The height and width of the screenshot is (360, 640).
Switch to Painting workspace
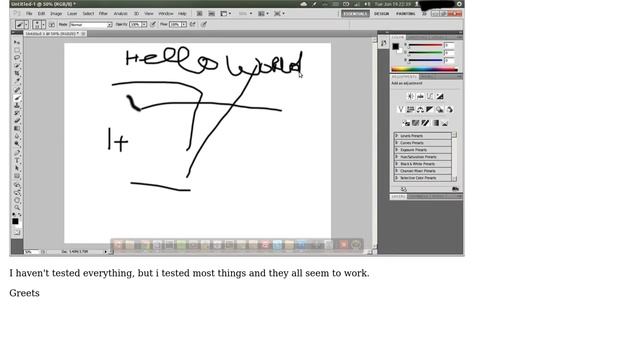pos(406,13)
